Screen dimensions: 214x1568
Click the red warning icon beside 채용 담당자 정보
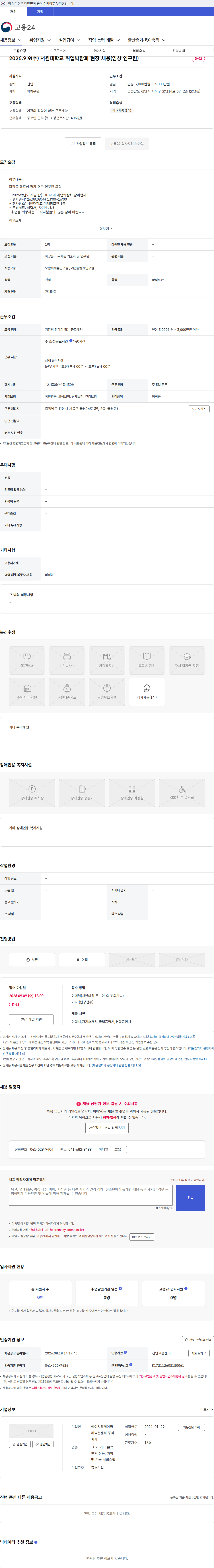(78, 1104)
